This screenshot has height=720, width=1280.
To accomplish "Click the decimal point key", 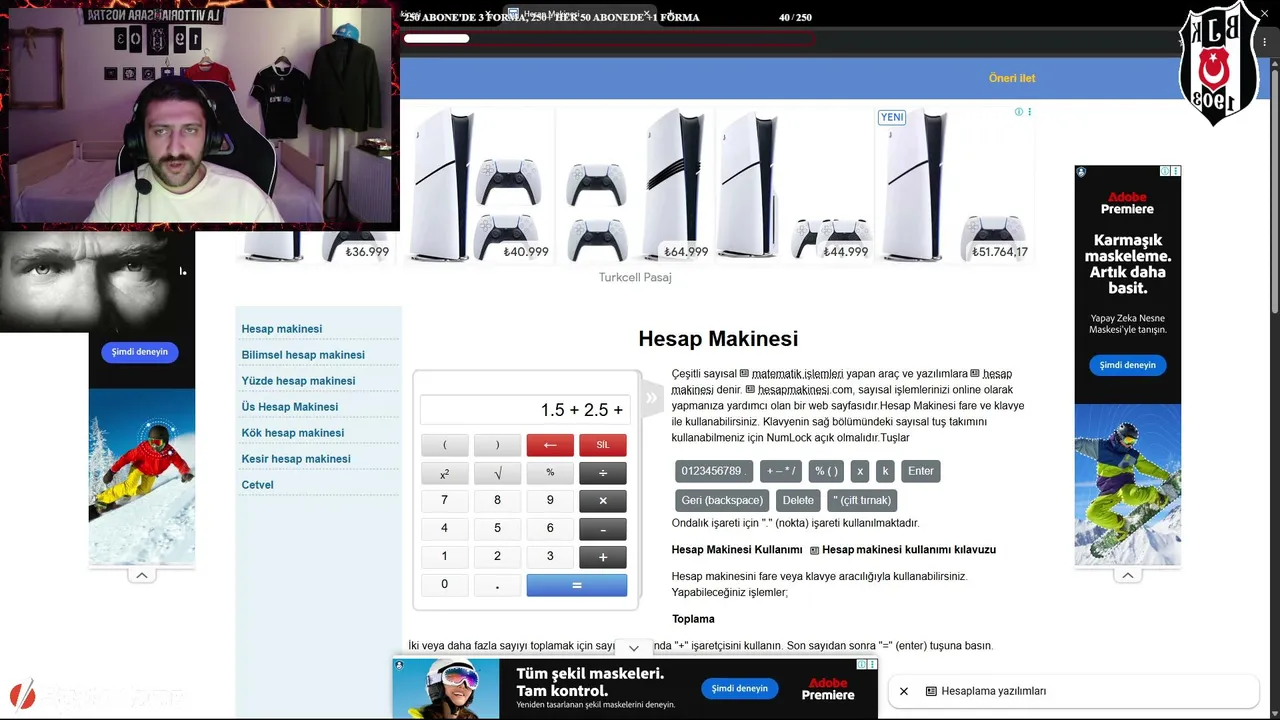I will click(x=497, y=585).
